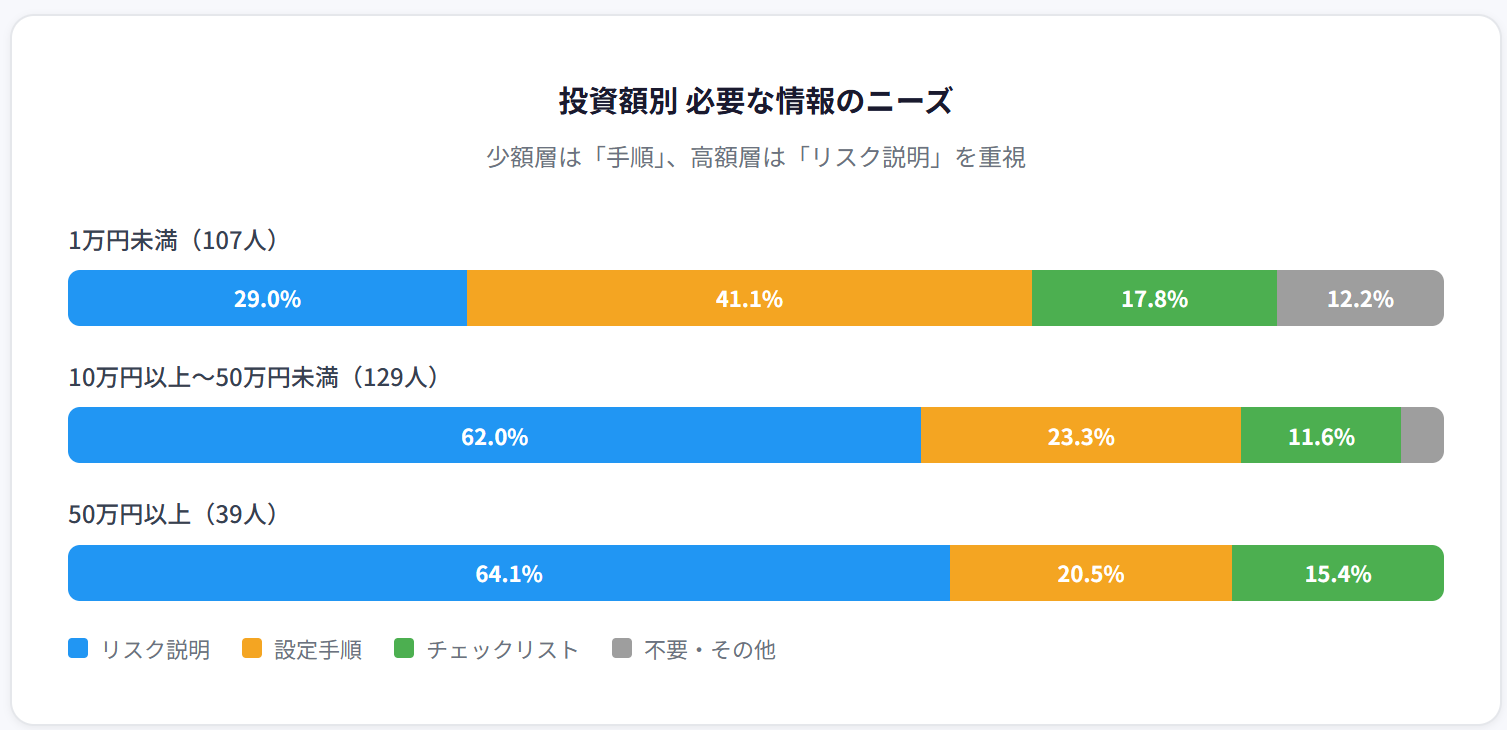This screenshot has height=730, width=1507.
Task: Select the 41.1% orange bar segment
Action: pyautogui.click(x=749, y=298)
